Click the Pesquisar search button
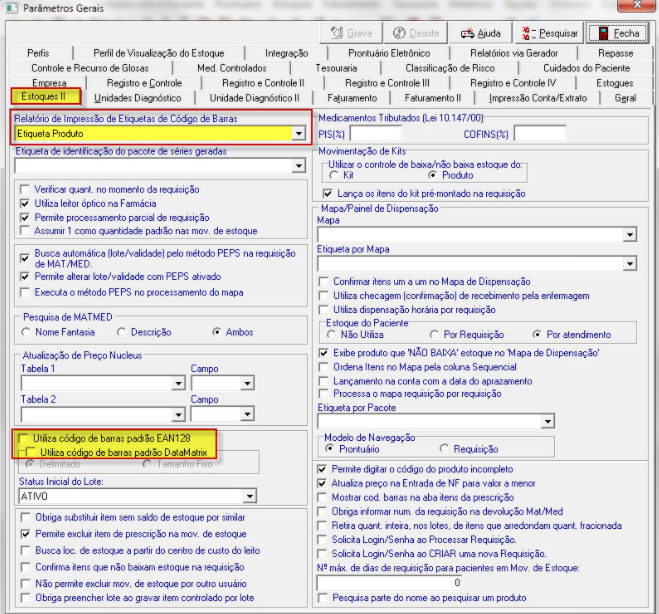This screenshot has width=659, height=614. pyautogui.click(x=549, y=33)
